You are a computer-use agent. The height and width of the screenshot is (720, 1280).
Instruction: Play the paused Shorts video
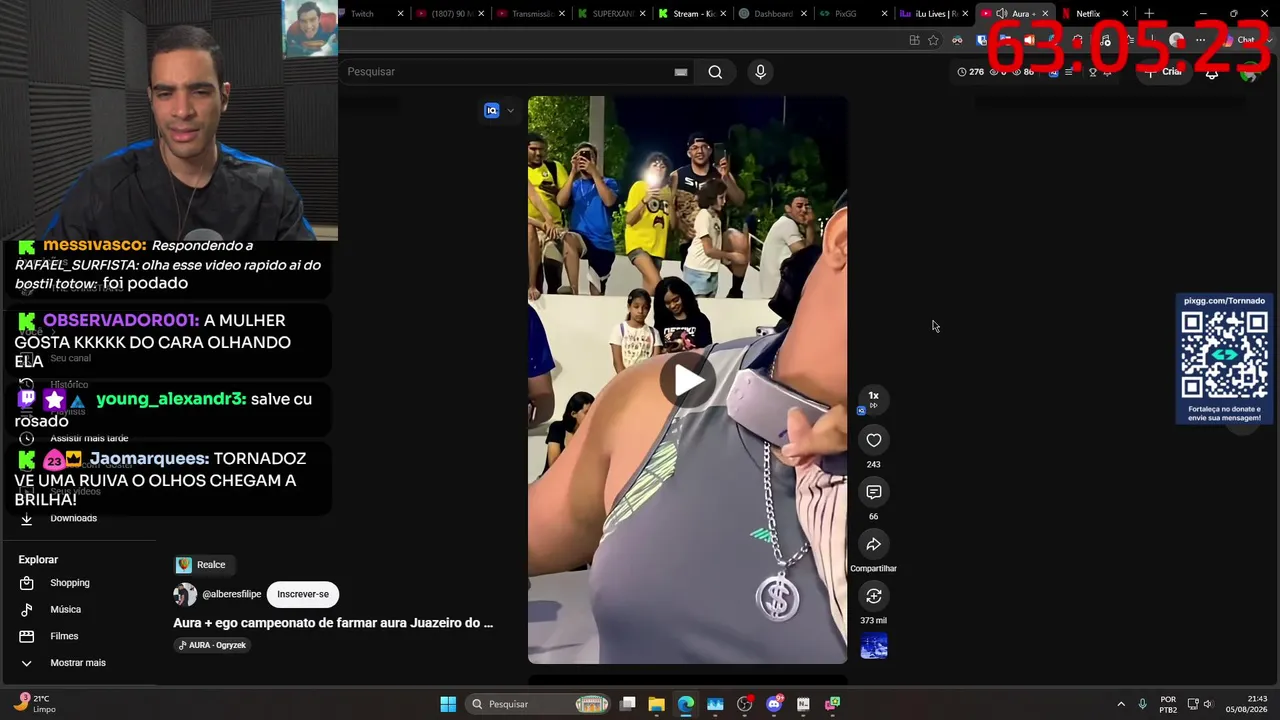click(x=688, y=380)
